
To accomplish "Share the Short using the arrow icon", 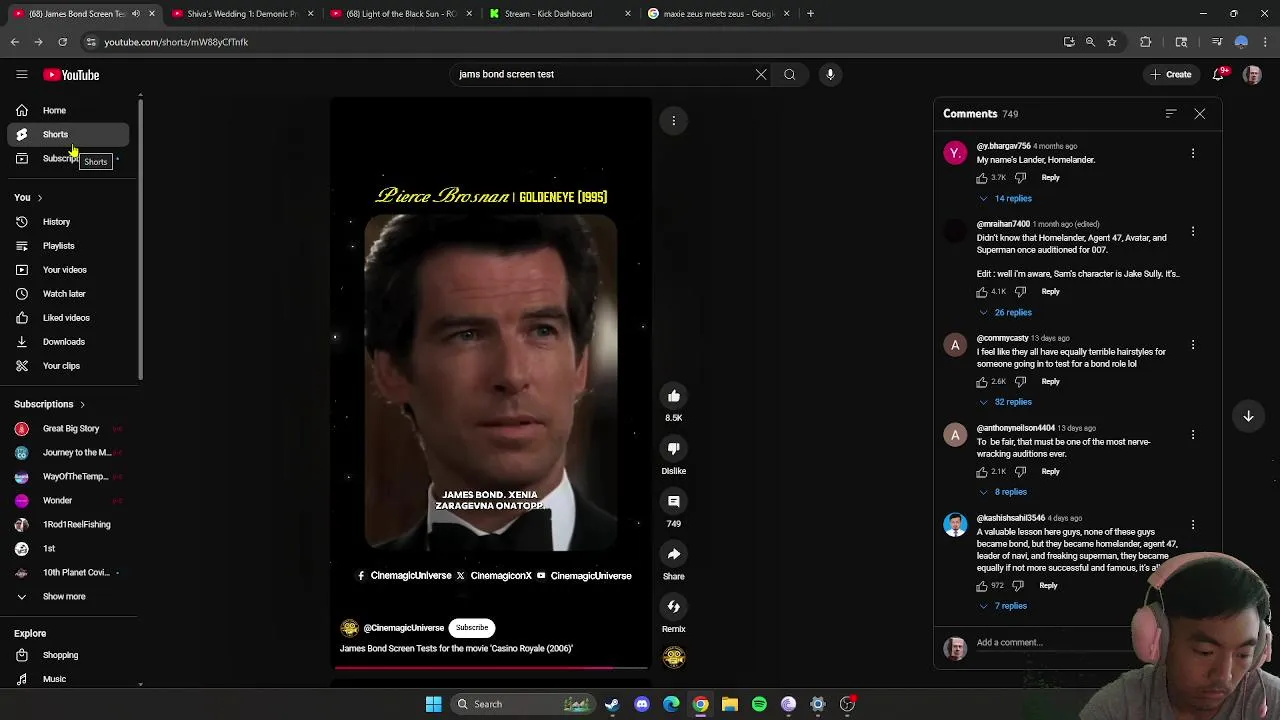I will point(674,554).
